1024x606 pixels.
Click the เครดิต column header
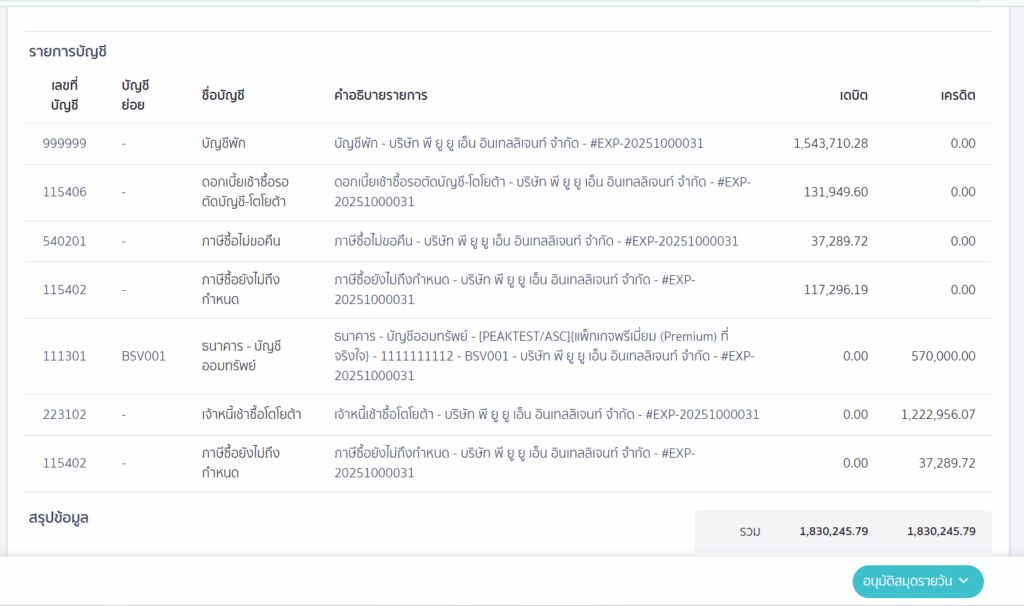click(x=957, y=95)
